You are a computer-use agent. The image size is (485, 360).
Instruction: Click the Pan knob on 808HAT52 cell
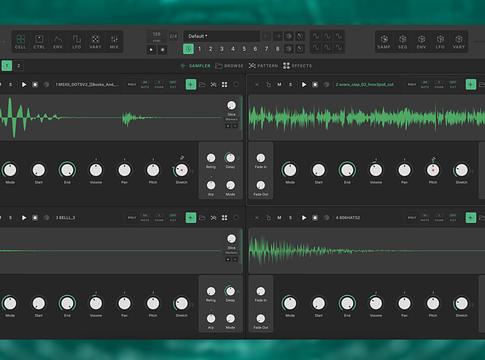(x=404, y=303)
